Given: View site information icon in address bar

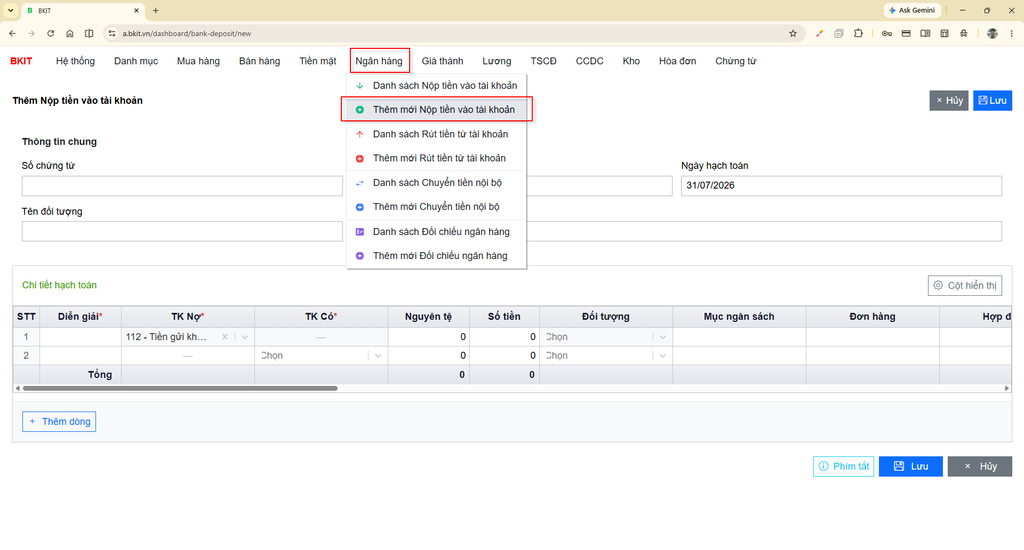Looking at the screenshot, I should pos(112,33).
